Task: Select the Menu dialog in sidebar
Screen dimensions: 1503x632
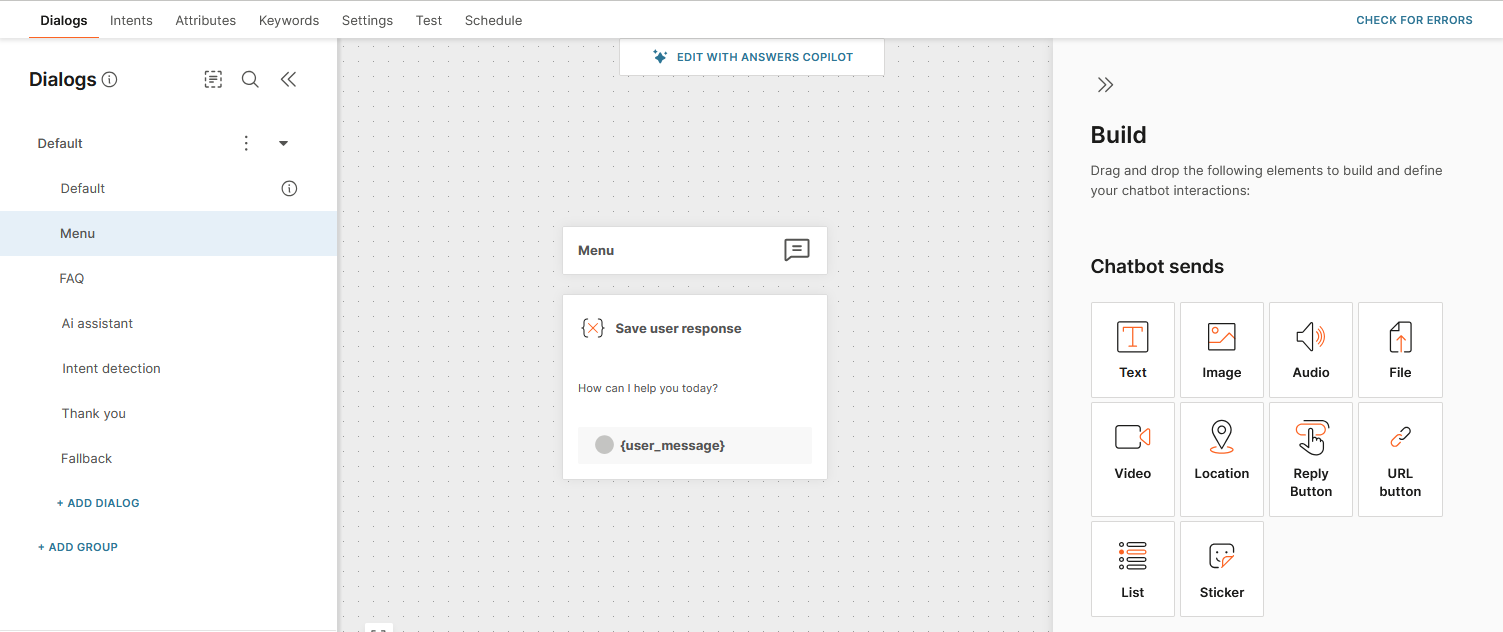Action: point(168,233)
